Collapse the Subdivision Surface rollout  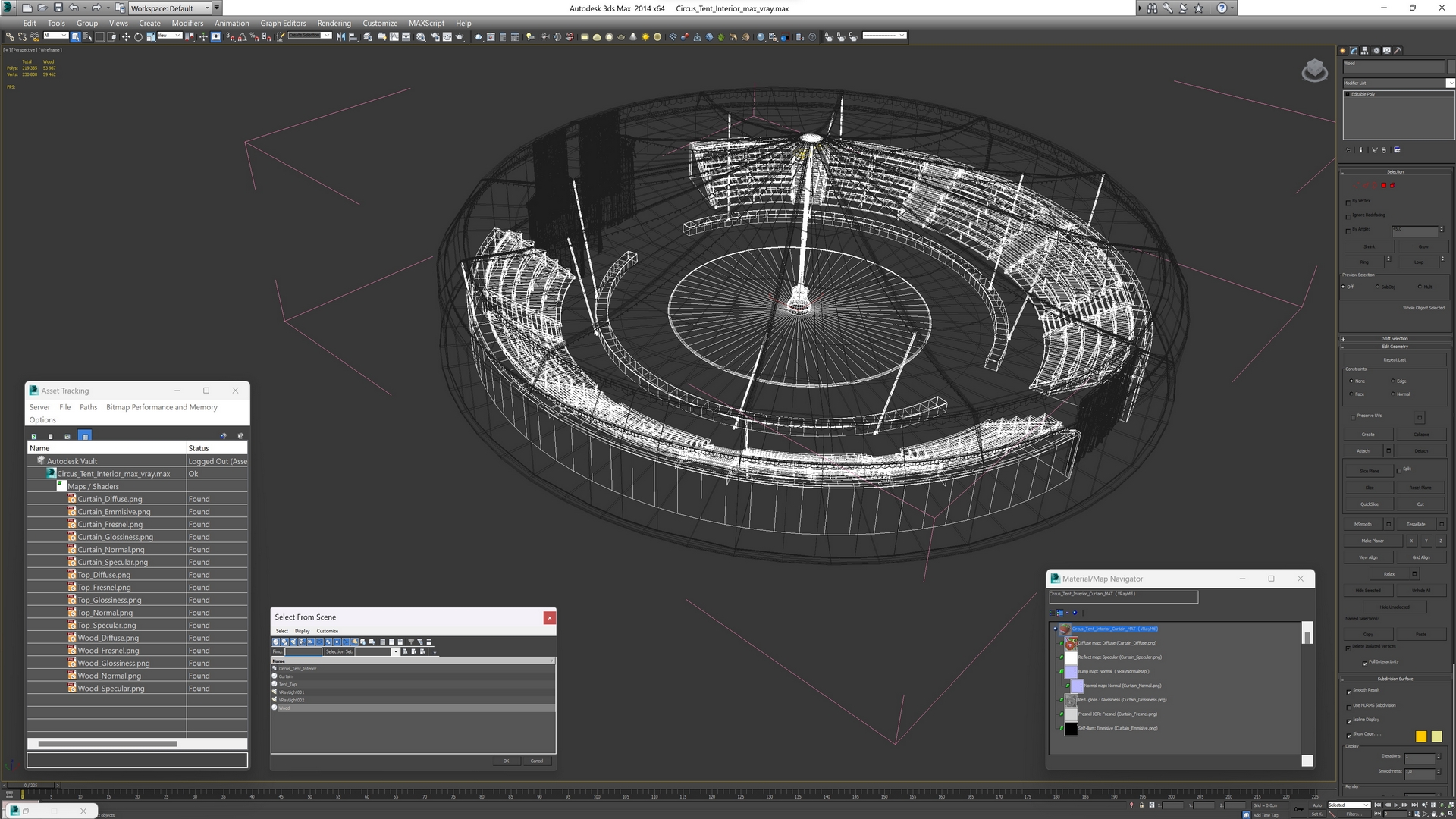click(1395, 679)
